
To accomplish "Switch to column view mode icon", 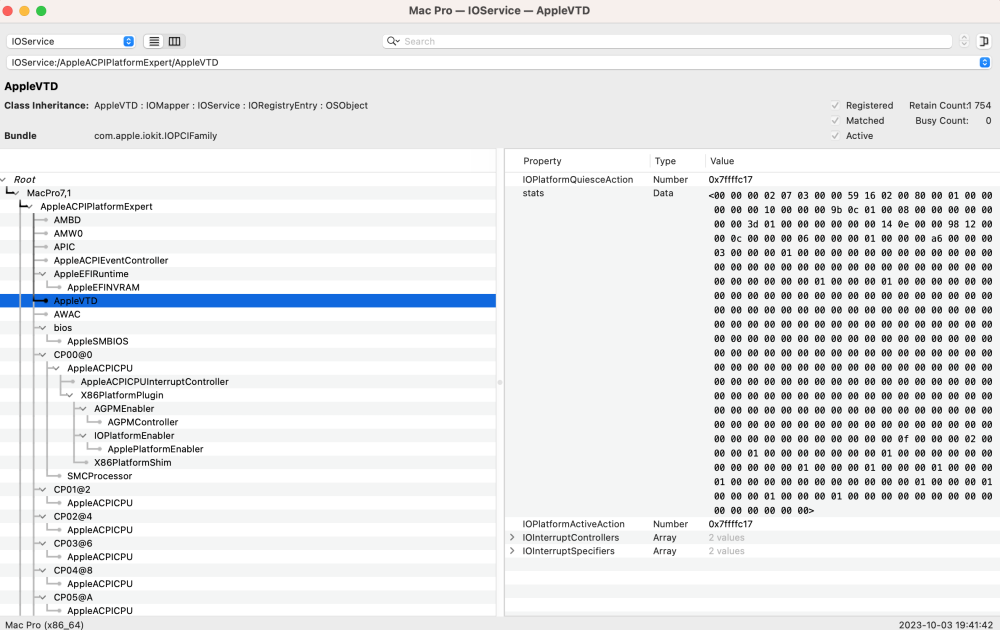I will tap(174, 41).
